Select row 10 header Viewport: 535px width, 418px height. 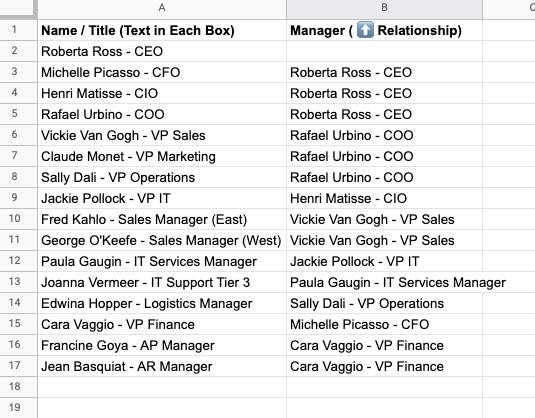(14, 219)
